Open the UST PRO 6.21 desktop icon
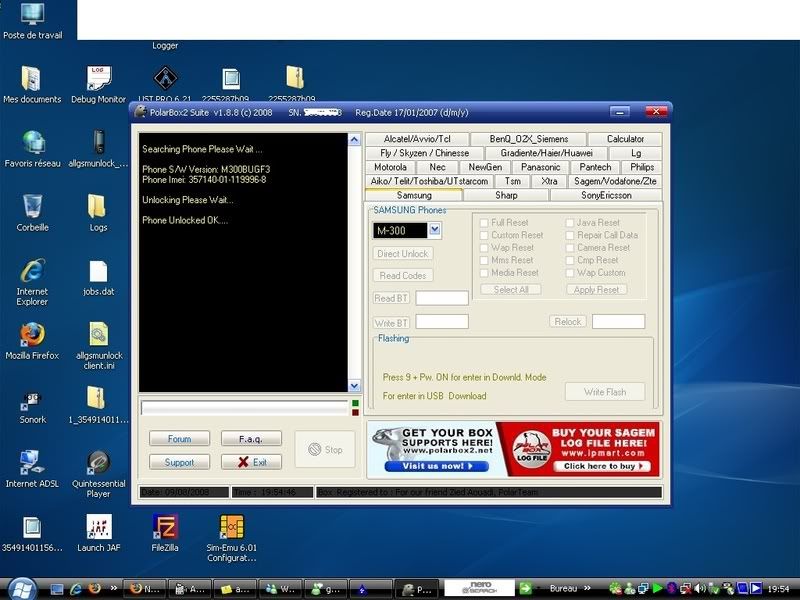This screenshot has height=600, width=800. pyautogui.click(x=165, y=83)
